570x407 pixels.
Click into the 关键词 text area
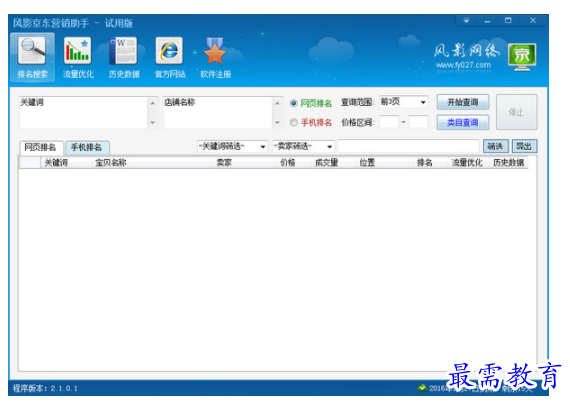83,113
